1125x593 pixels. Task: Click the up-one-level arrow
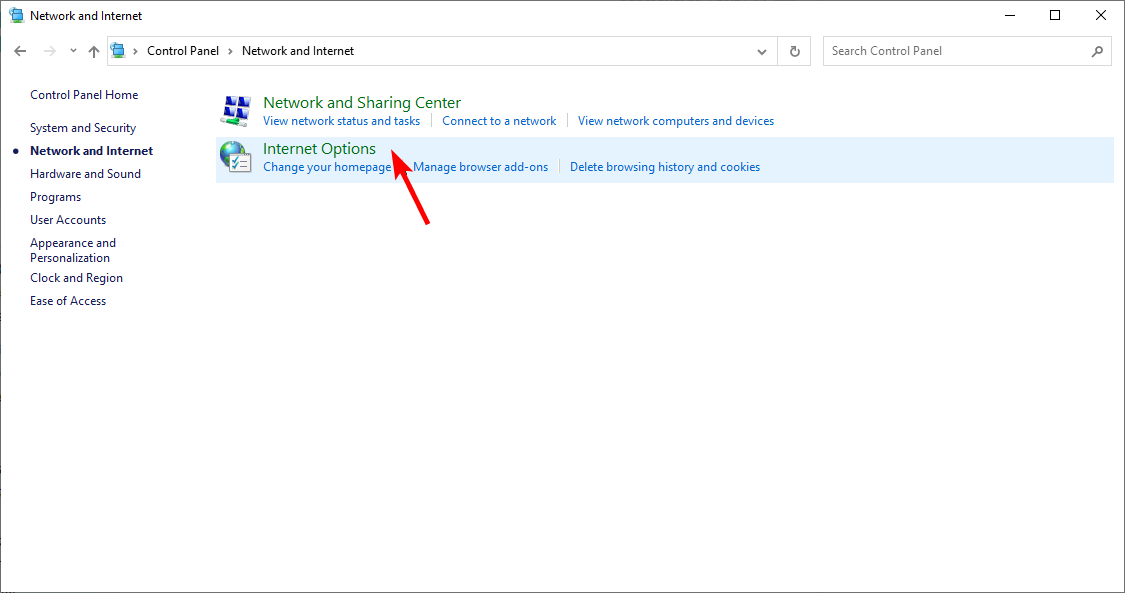click(x=94, y=51)
